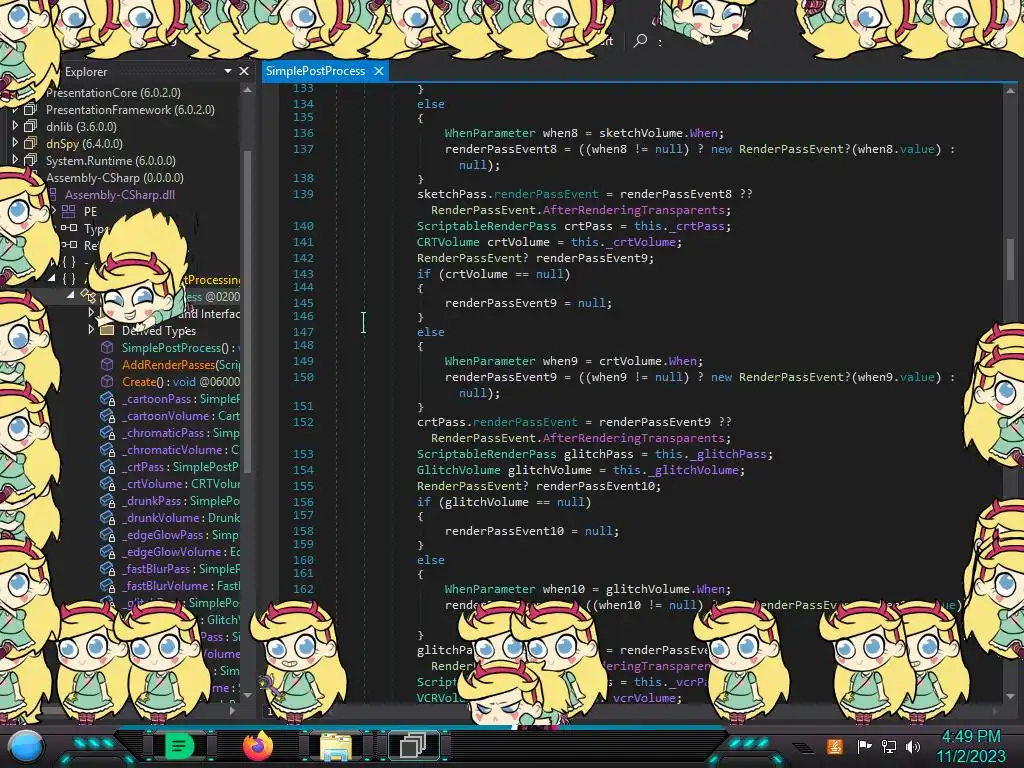This screenshot has height=768, width=1024.
Task: Click the System.Runtime assembly icon
Action: pos(31,160)
